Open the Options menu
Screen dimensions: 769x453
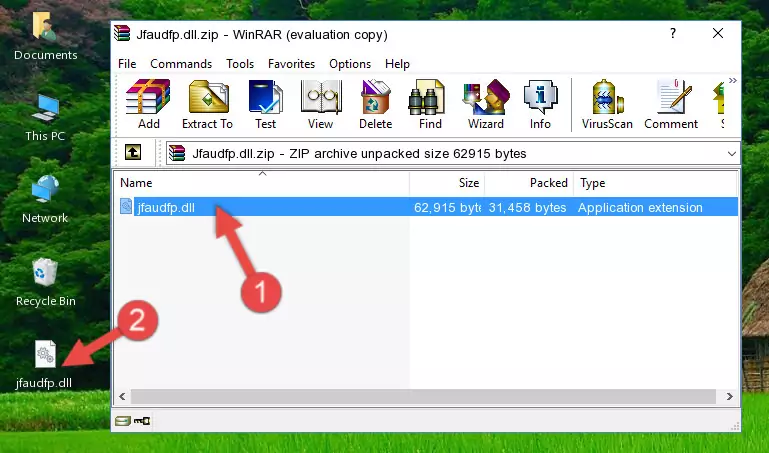pos(350,64)
